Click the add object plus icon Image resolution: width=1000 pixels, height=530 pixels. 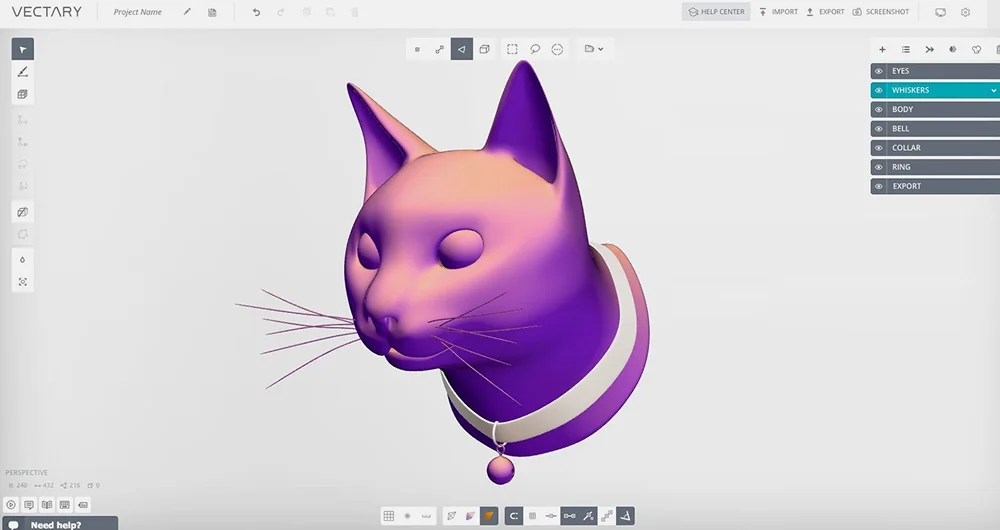tap(882, 49)
